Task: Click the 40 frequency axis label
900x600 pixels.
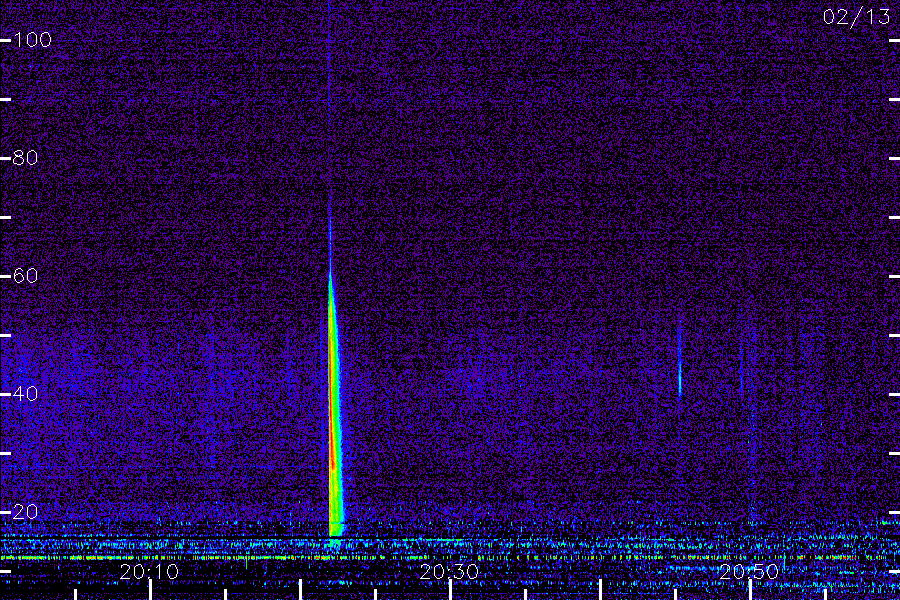Action: (x=25, y=394)
